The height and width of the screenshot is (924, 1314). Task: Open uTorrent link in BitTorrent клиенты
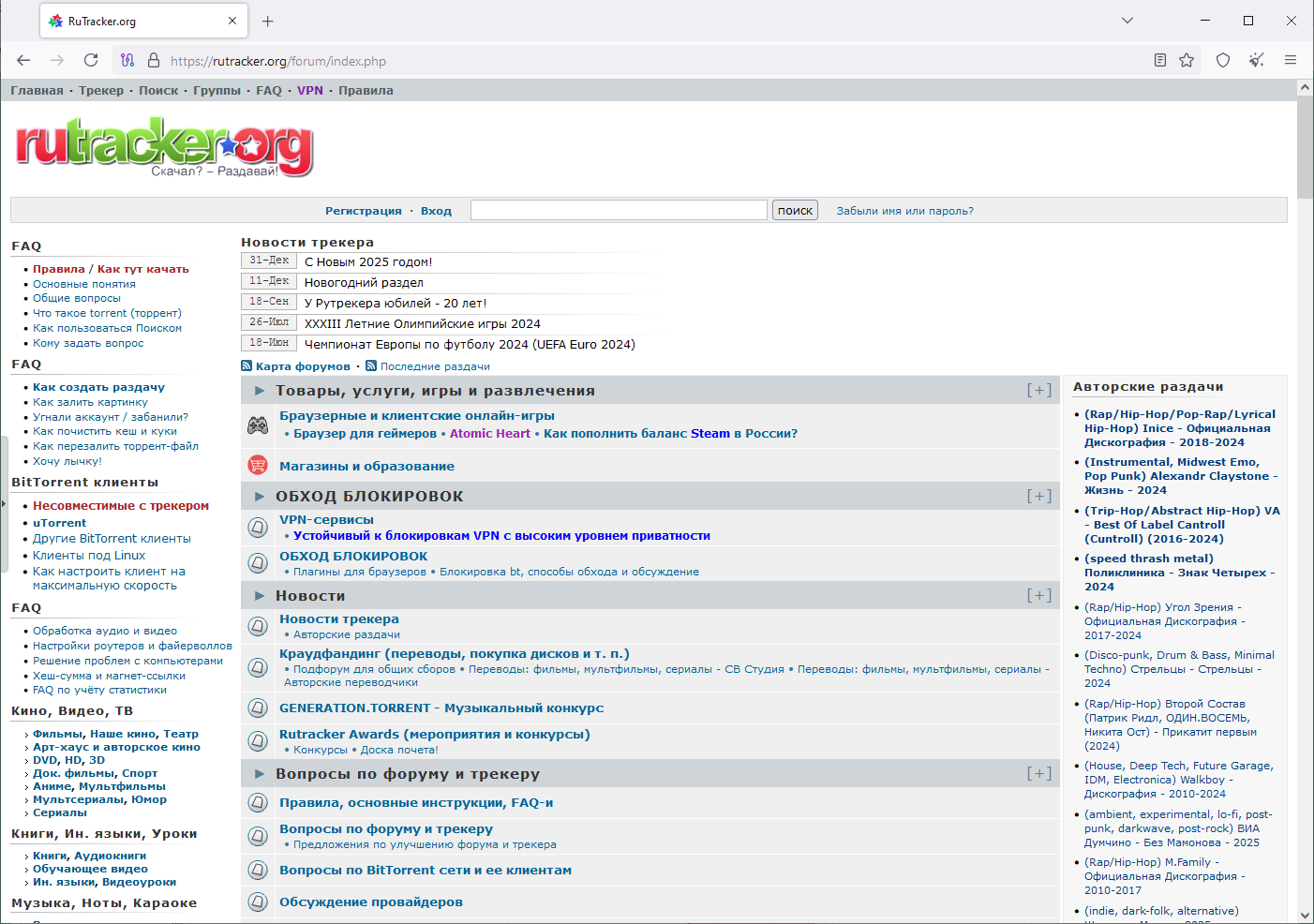[59, 523]
